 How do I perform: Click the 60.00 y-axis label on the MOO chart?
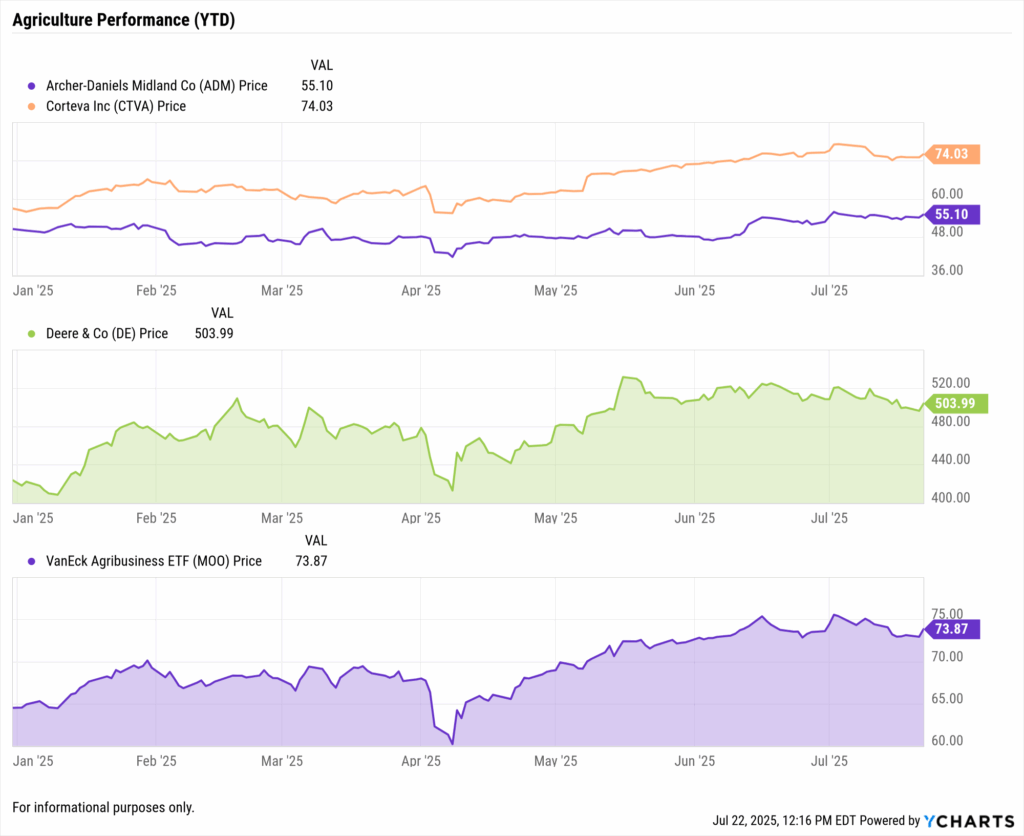point(947,741)
